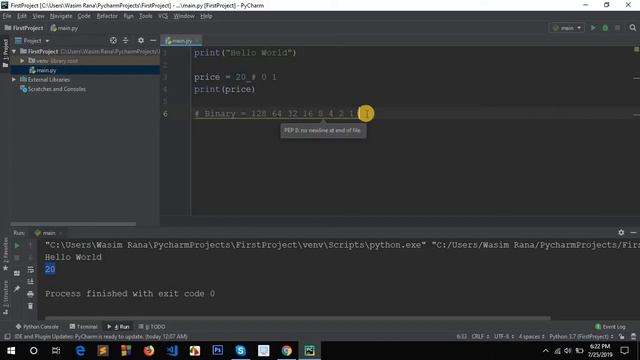Expand External Libraries node
640x360 pixels.
14,80
